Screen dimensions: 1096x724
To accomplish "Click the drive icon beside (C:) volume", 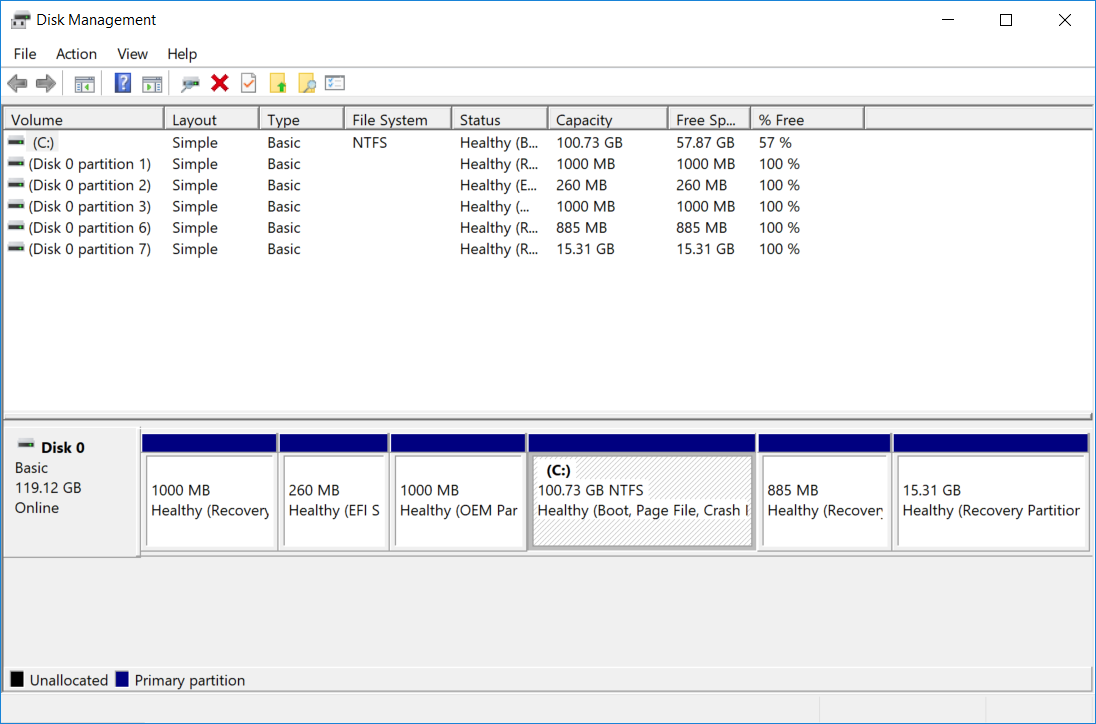I will pyautogui.click(x=16, y=142).
